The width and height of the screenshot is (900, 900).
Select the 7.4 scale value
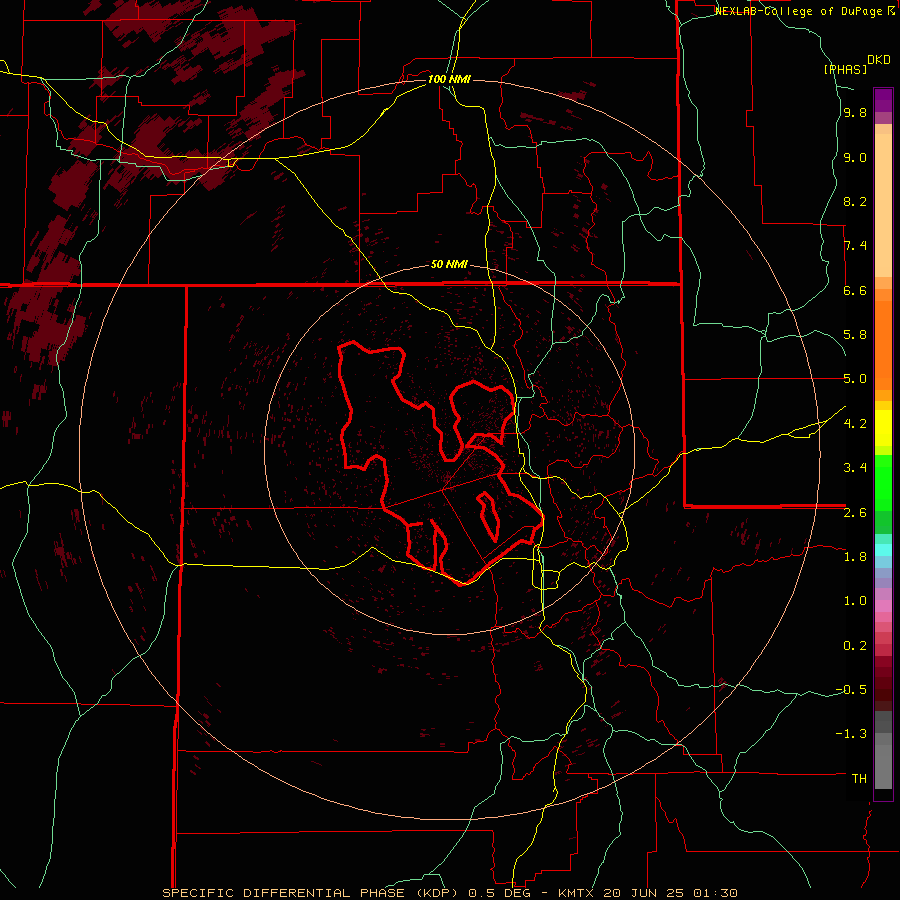pos(855,246)
